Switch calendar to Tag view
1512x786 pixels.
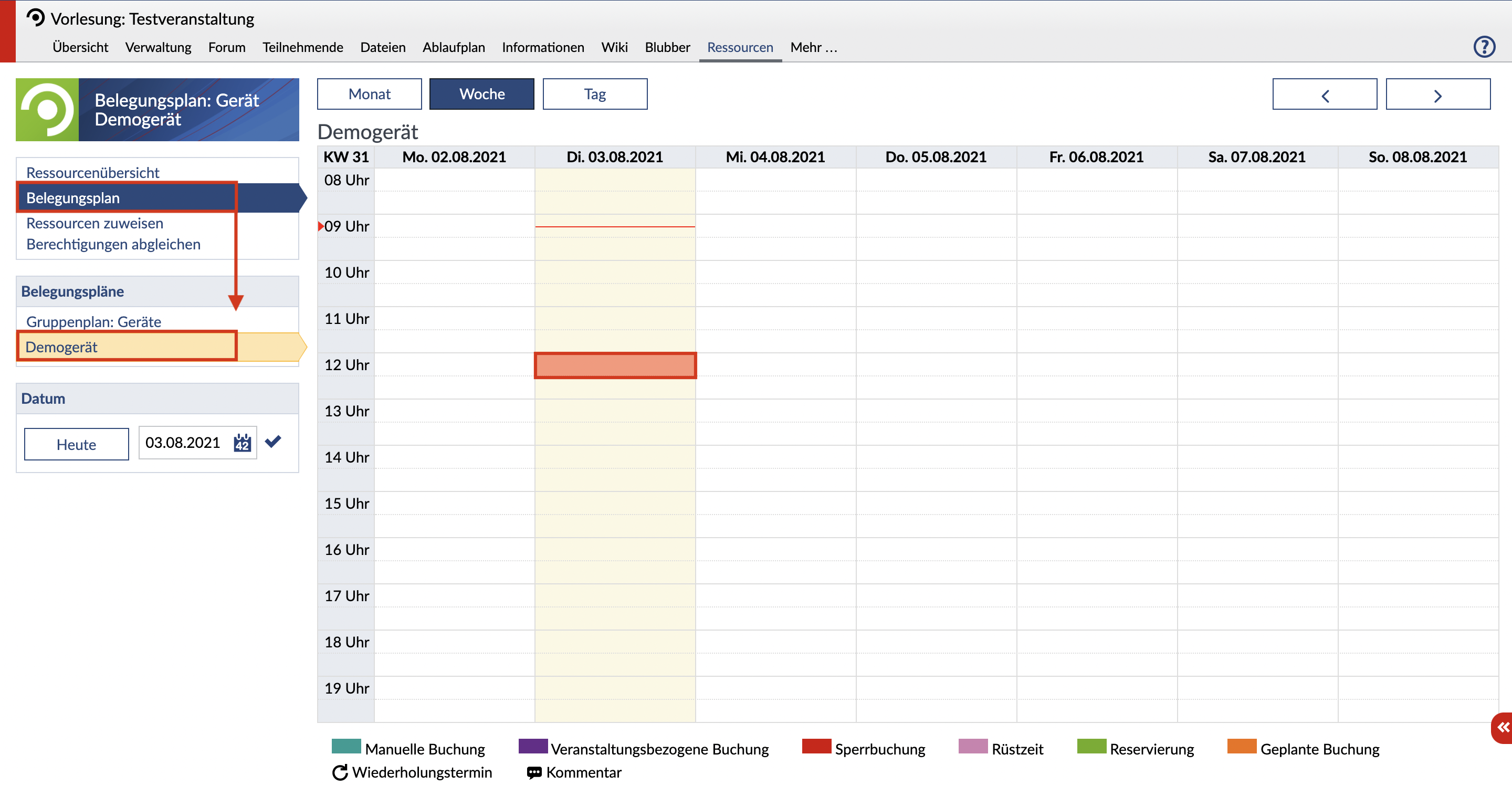(x=595, y=94)
